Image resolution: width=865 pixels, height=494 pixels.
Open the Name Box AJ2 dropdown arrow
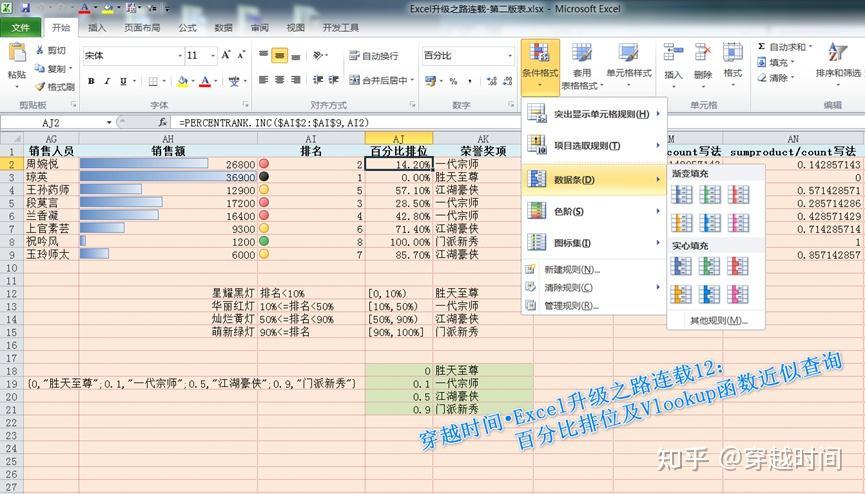109,123
